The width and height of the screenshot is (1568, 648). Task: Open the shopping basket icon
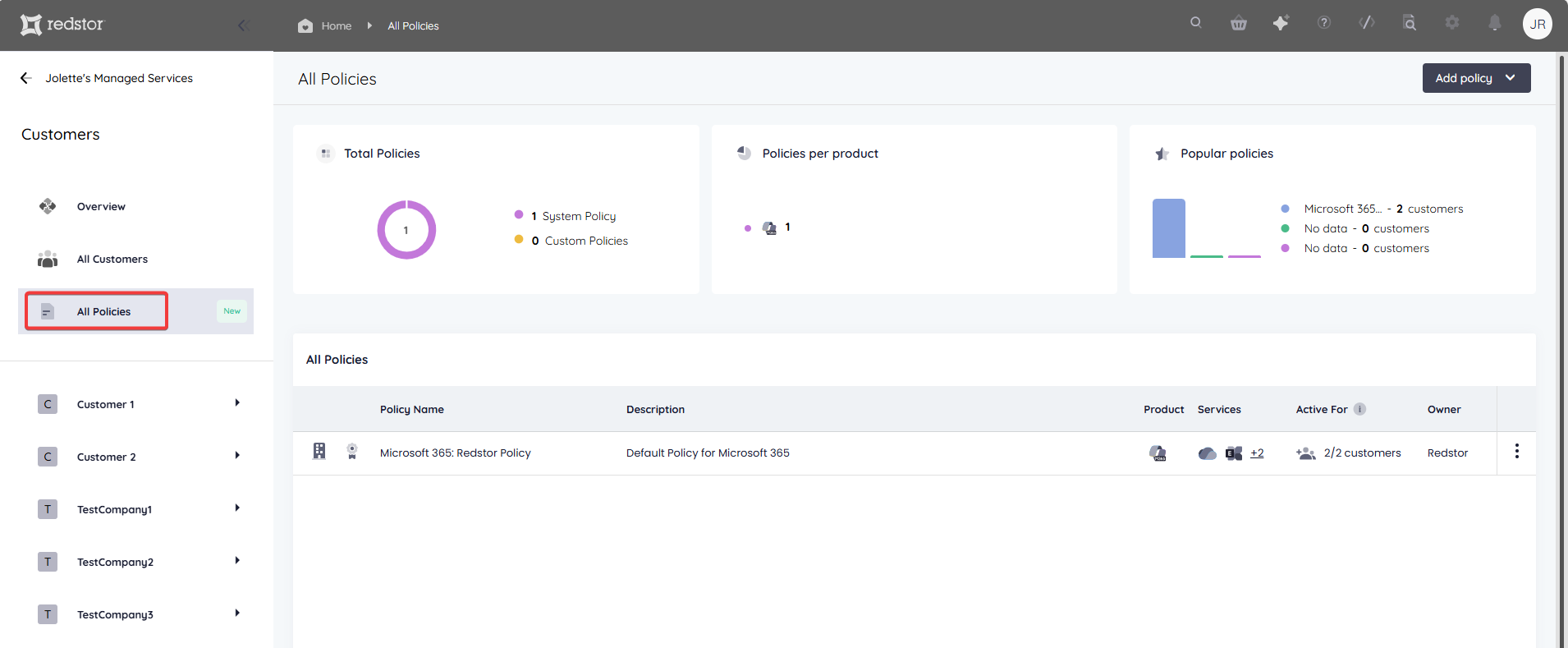[x=1239, y=23]
